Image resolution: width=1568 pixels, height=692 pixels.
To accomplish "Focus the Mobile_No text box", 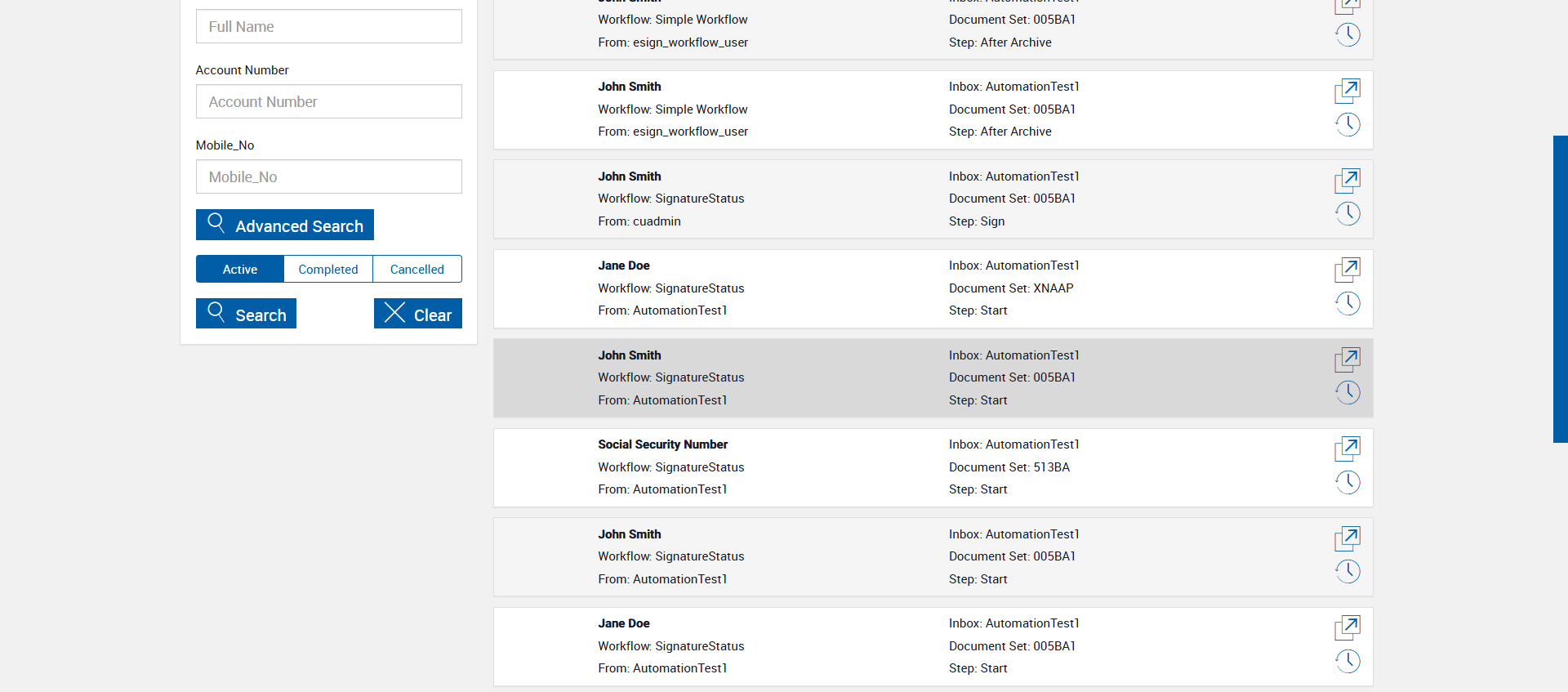I will [x=328, y=176].
